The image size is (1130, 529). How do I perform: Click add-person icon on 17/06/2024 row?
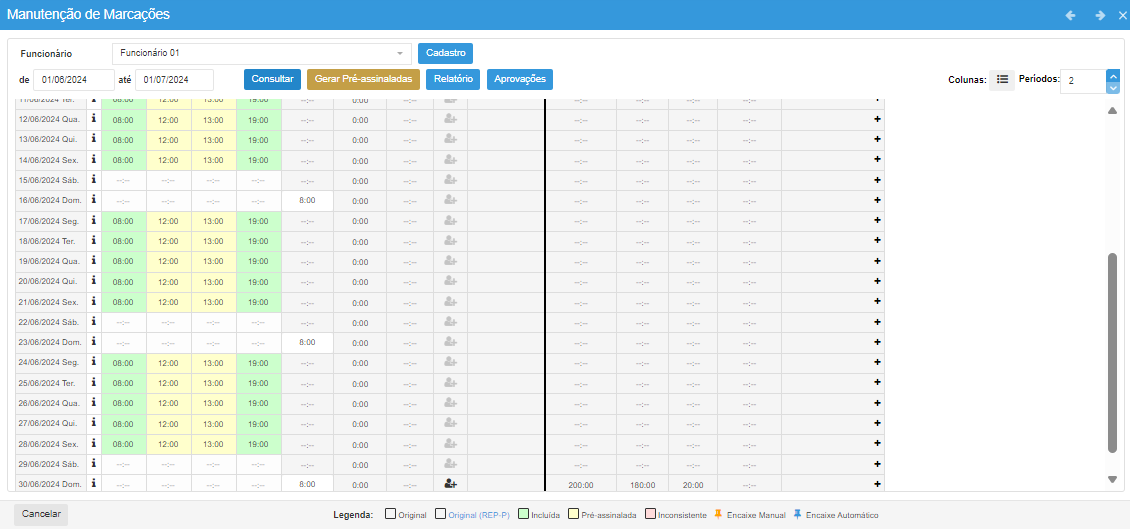point(450,221)
